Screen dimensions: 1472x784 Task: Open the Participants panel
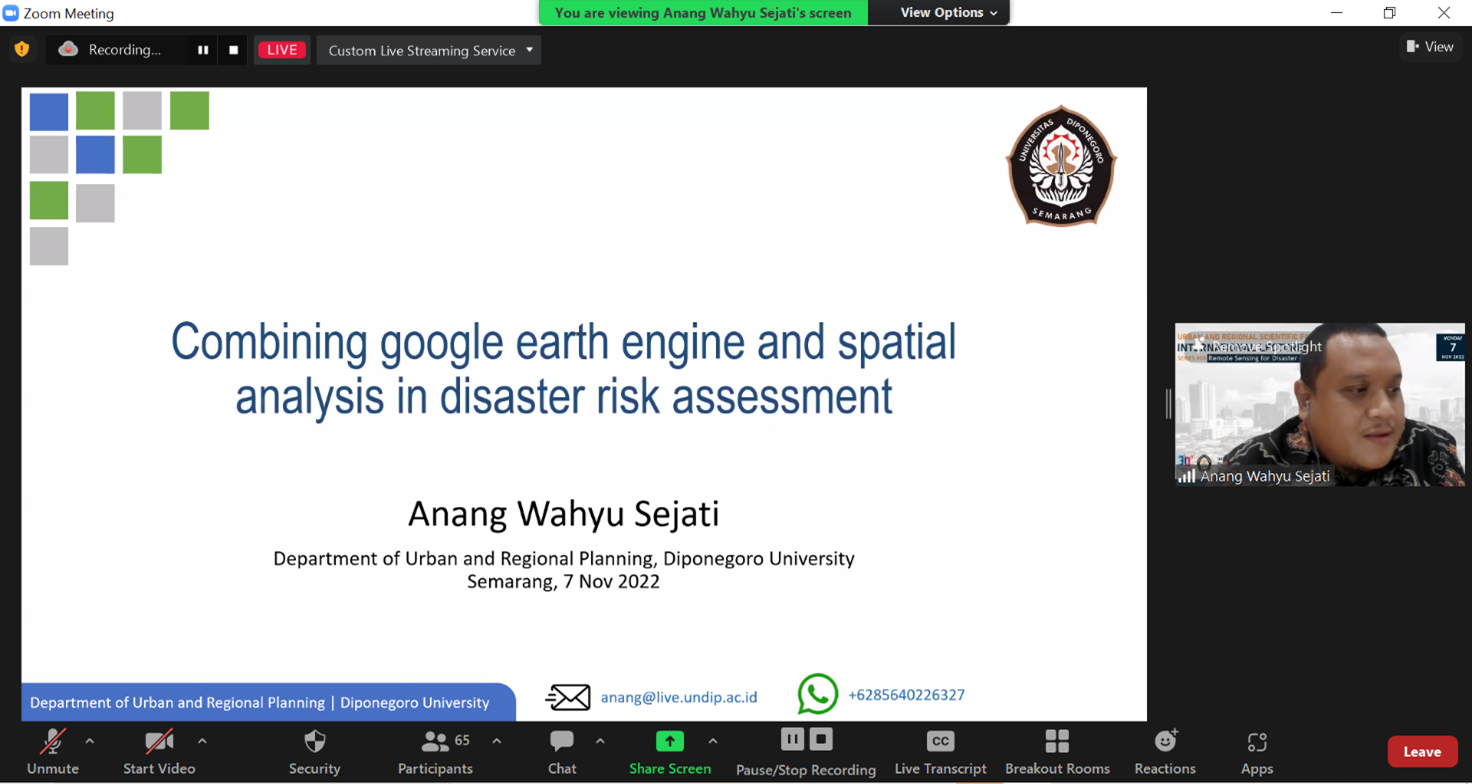coord(434,751)
